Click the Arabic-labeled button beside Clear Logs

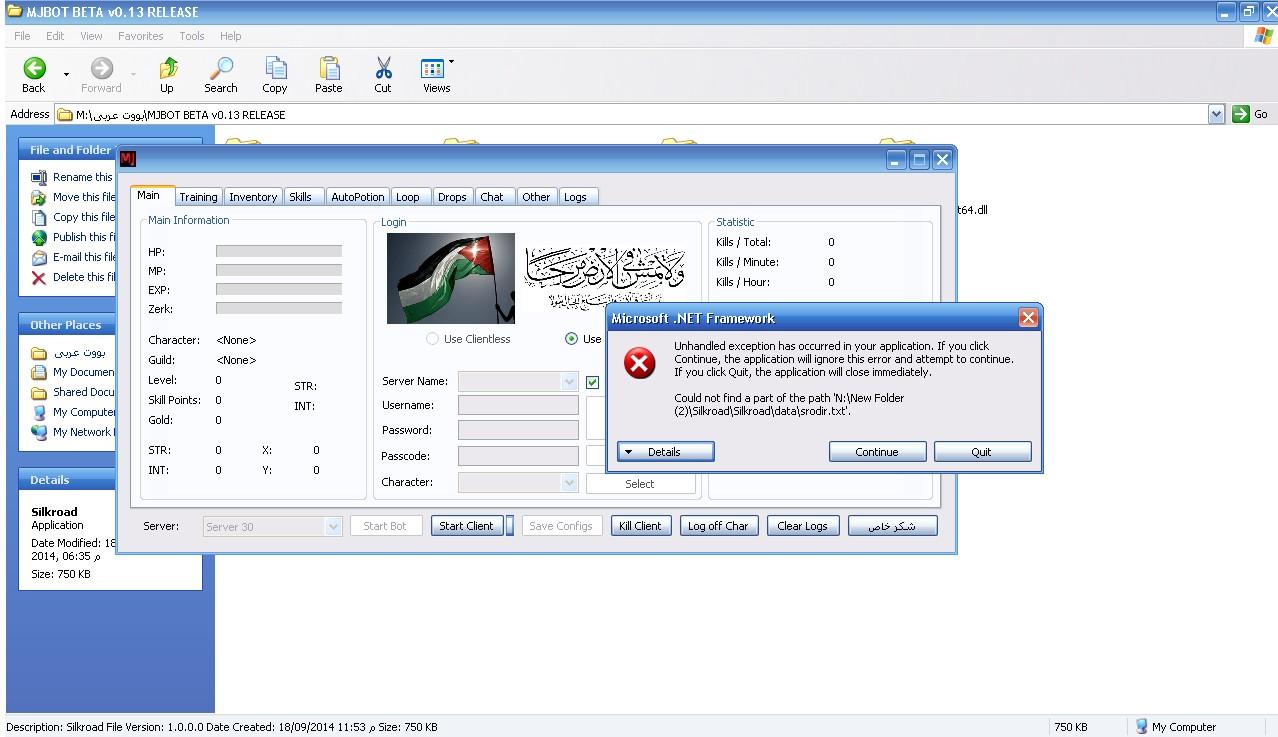[892, 526]
